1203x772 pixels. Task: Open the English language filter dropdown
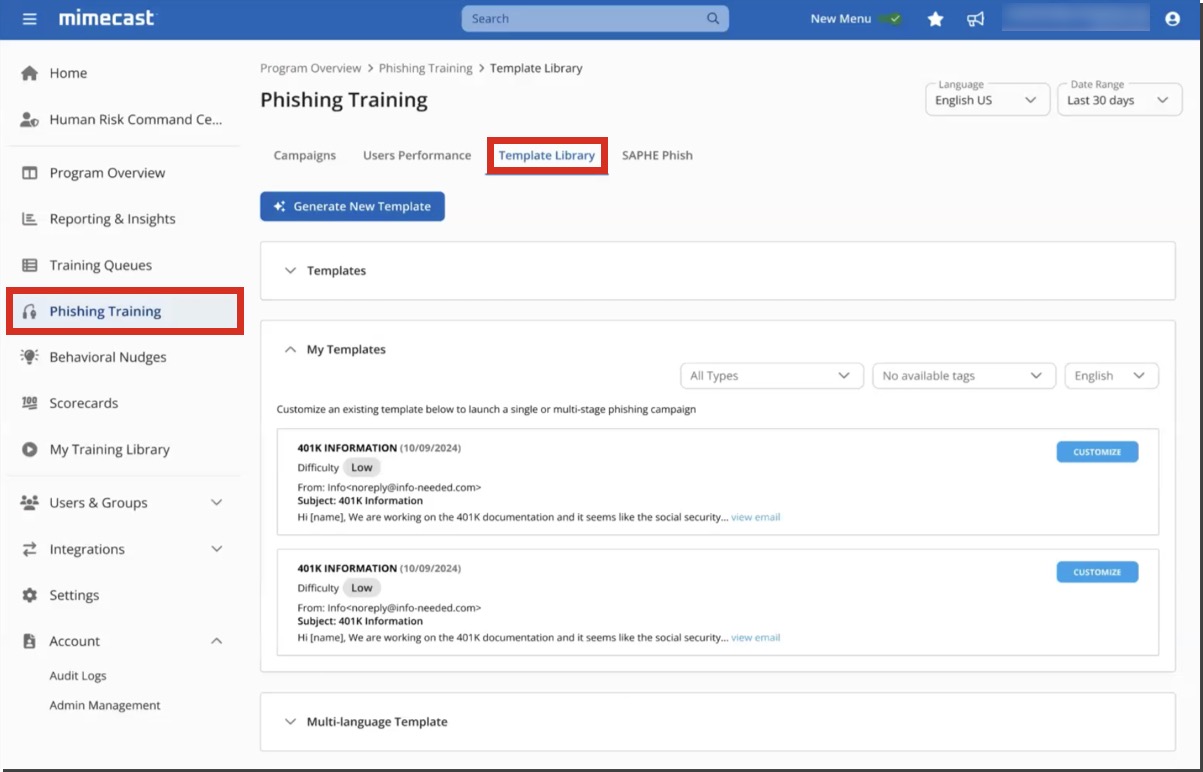point(1111,376)
